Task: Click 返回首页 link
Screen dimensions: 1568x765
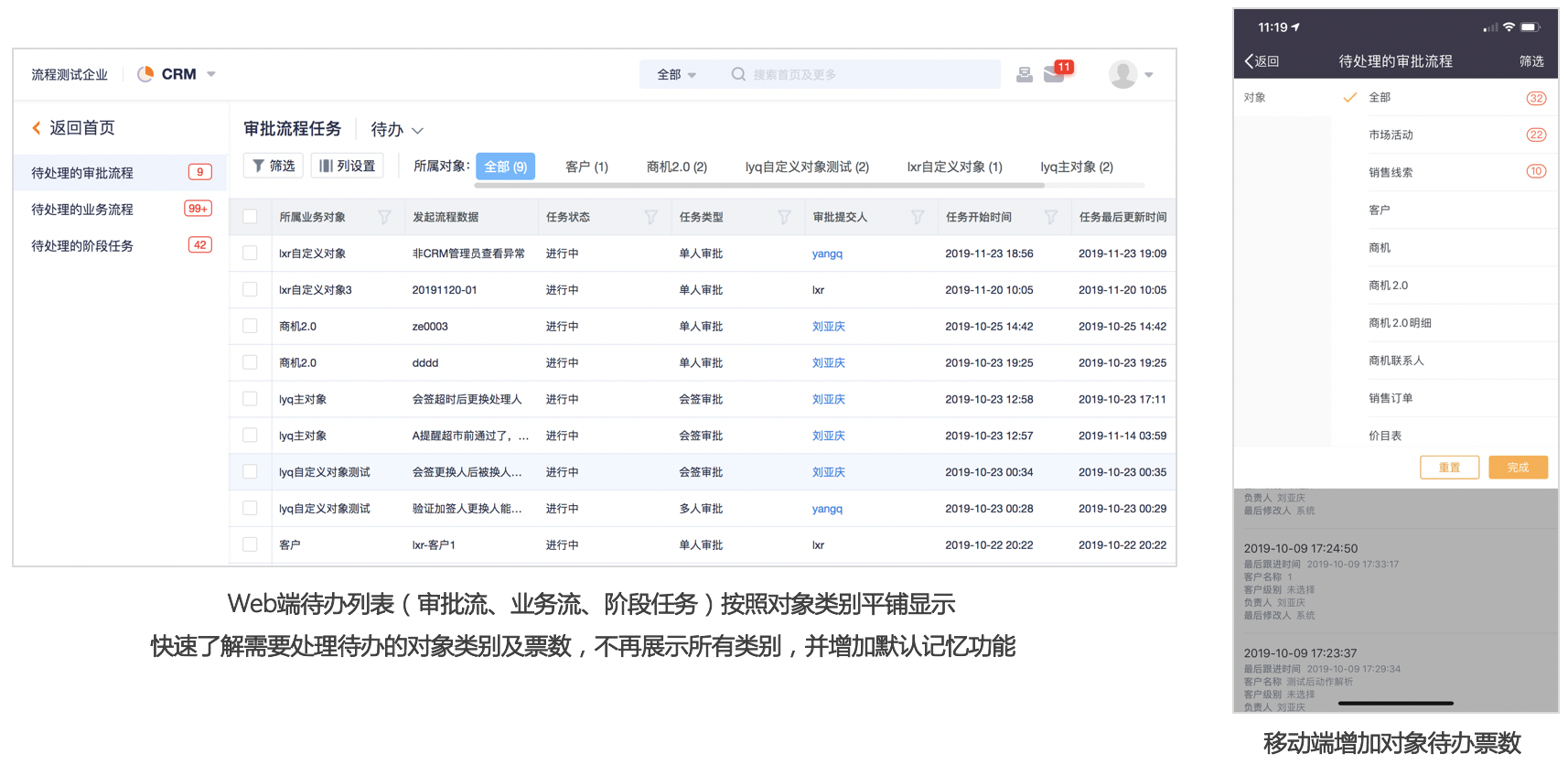Action: (82, 128)
